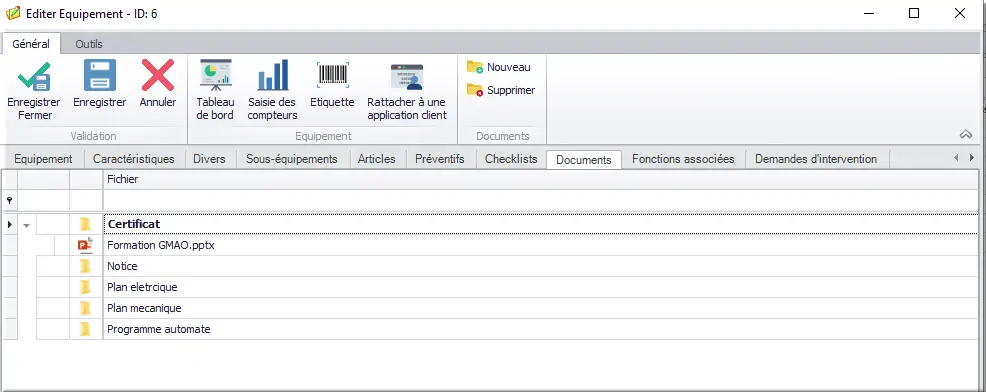This screenshot has height=392, width=986.
Task: Collapse the Certificat folder node
Action: pyautogui.click(x=26, y=225)
